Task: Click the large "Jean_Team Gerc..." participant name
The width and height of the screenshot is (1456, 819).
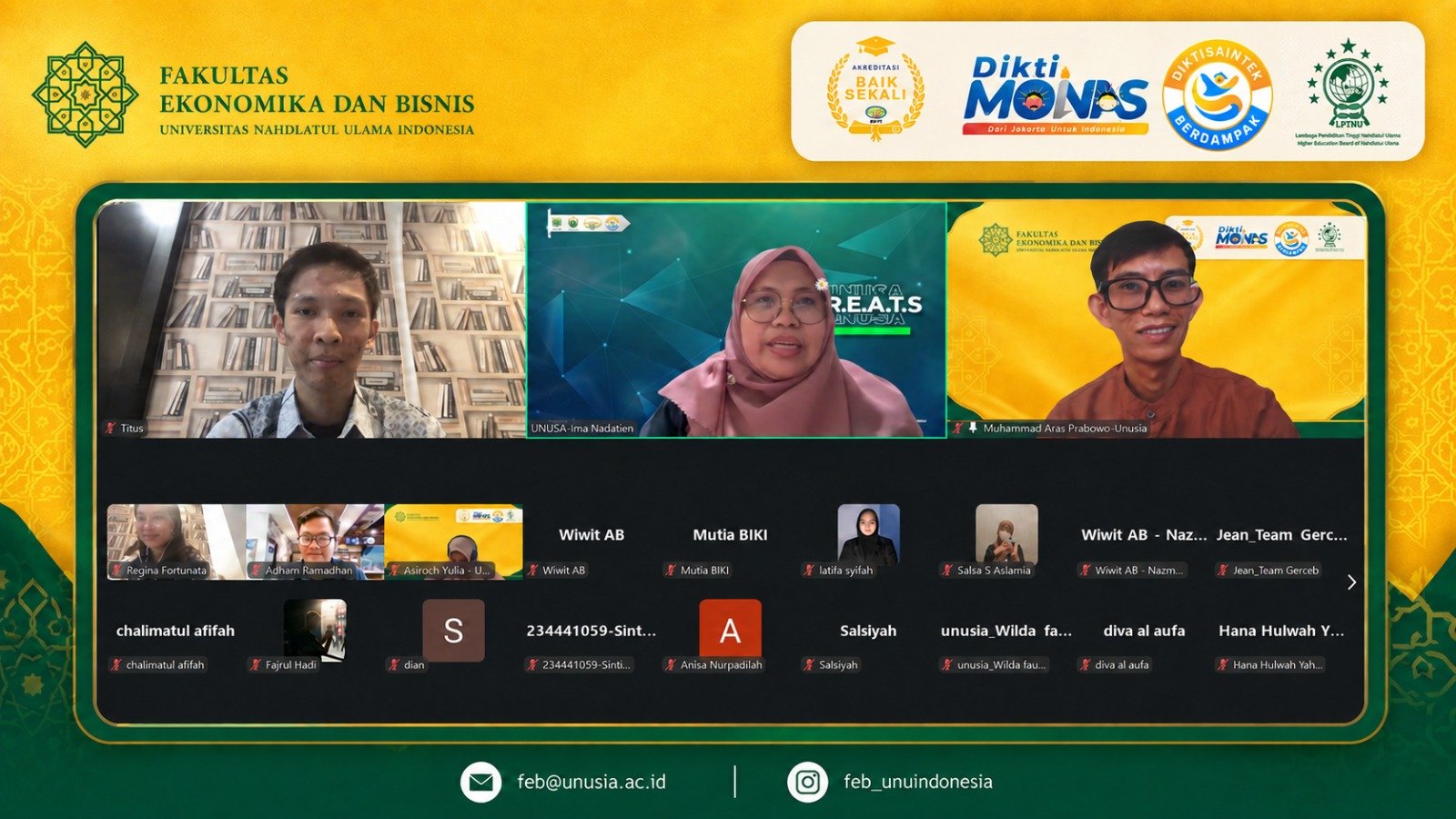Action: click(1282, 535)
